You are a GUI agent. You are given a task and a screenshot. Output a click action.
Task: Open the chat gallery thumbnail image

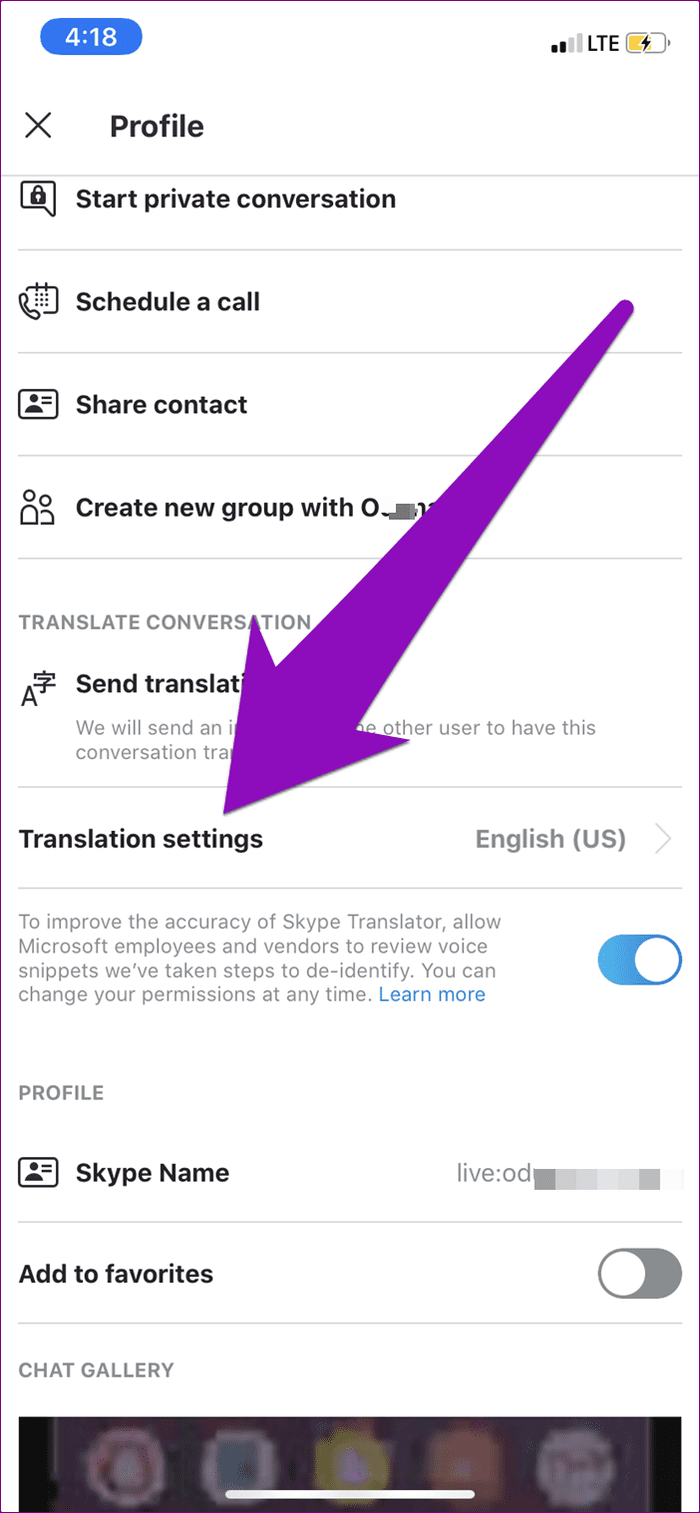tap(350, 1464)
